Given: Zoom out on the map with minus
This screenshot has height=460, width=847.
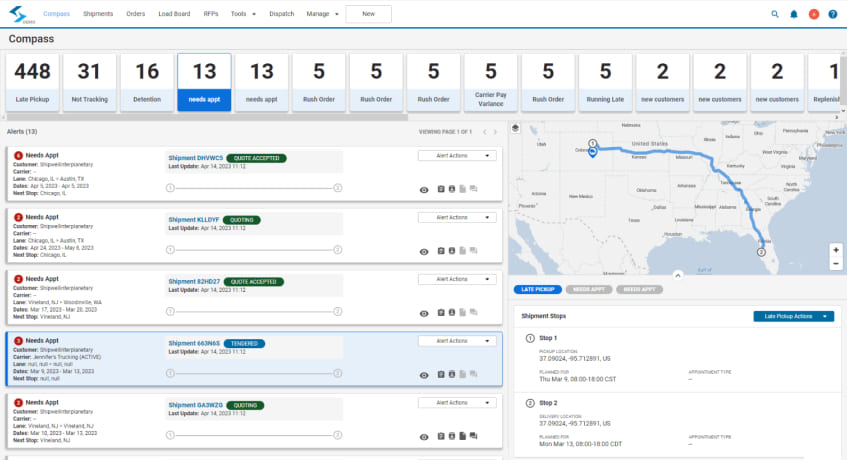Looking at the screenshot, I should pos(836,263).
